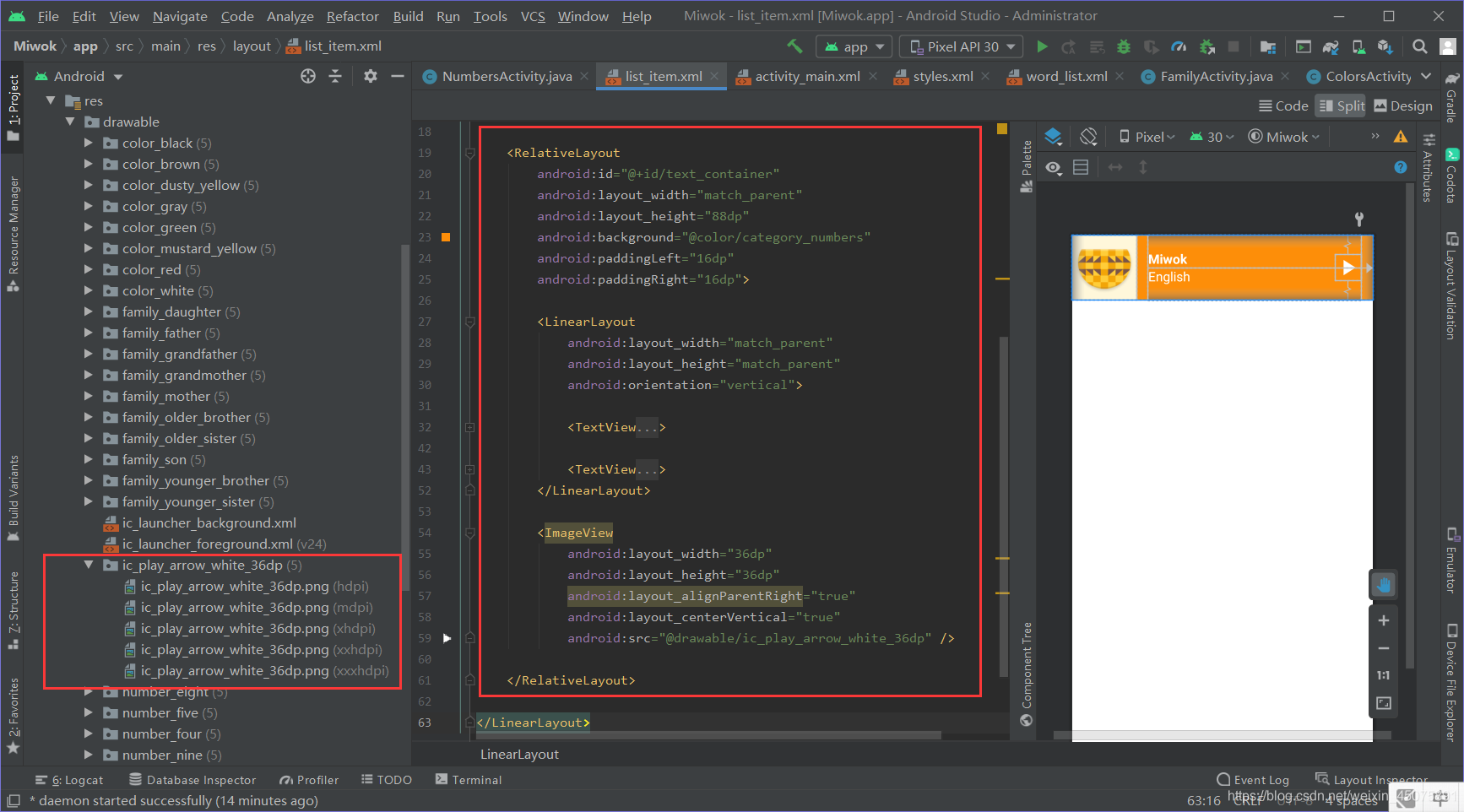1464x812 pixels.
Task: Click the Make Project hammer icon
Action: pyautogui.click(x=794, y=46)
